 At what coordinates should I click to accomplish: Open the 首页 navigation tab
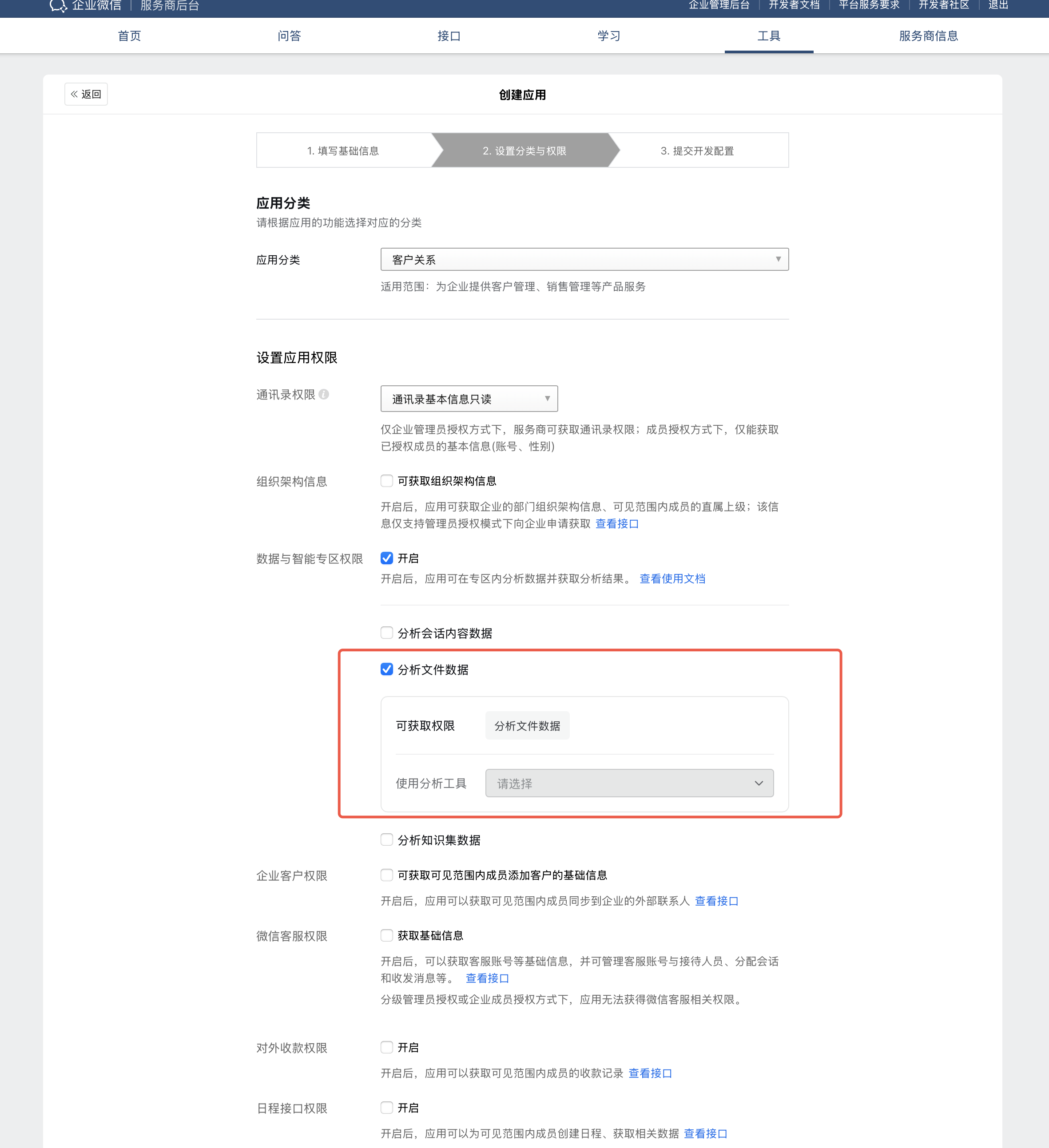pos(129,36)
